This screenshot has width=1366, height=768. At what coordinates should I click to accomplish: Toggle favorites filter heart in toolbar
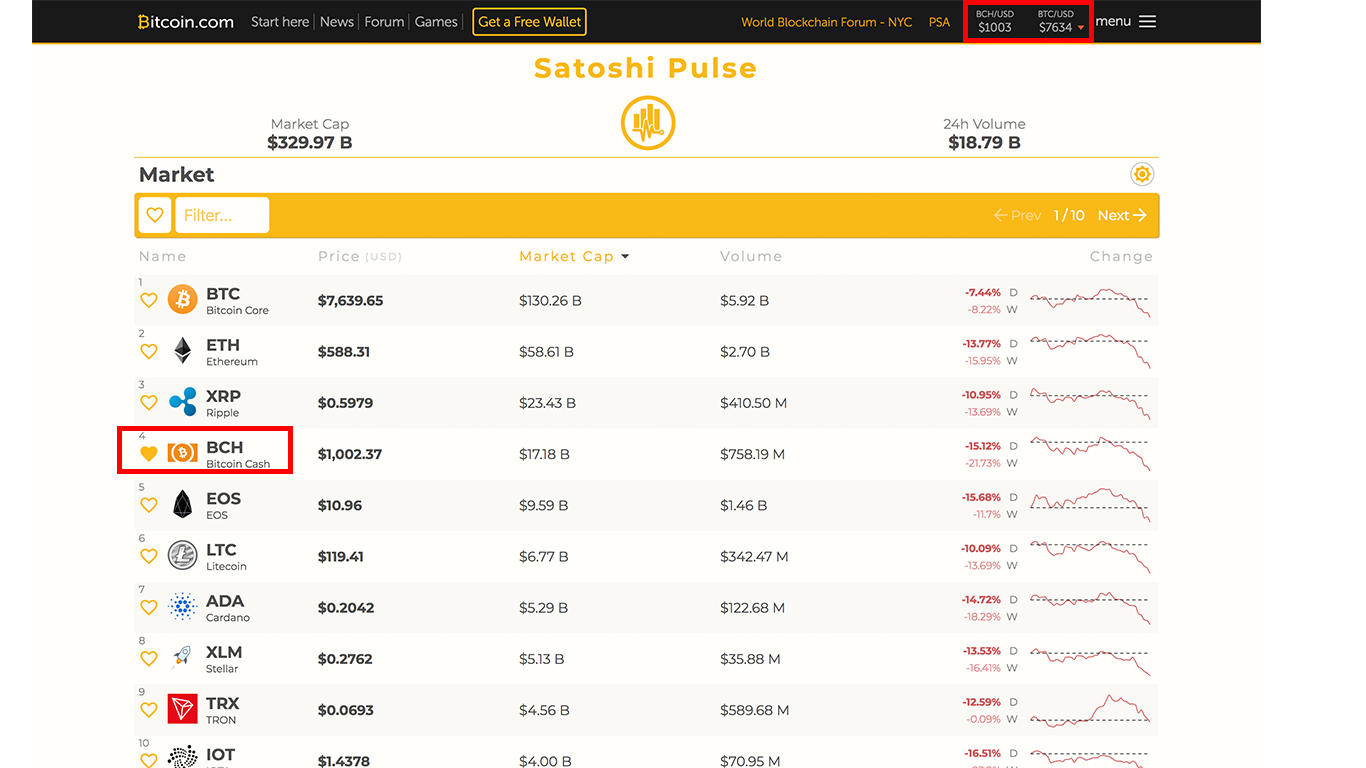(154, 215)
